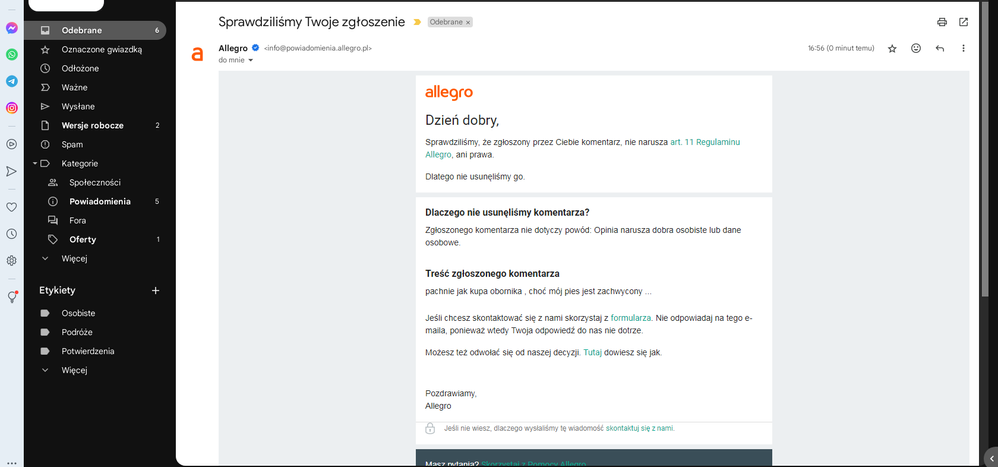Collapse the Kategorie section arrow

35,164
